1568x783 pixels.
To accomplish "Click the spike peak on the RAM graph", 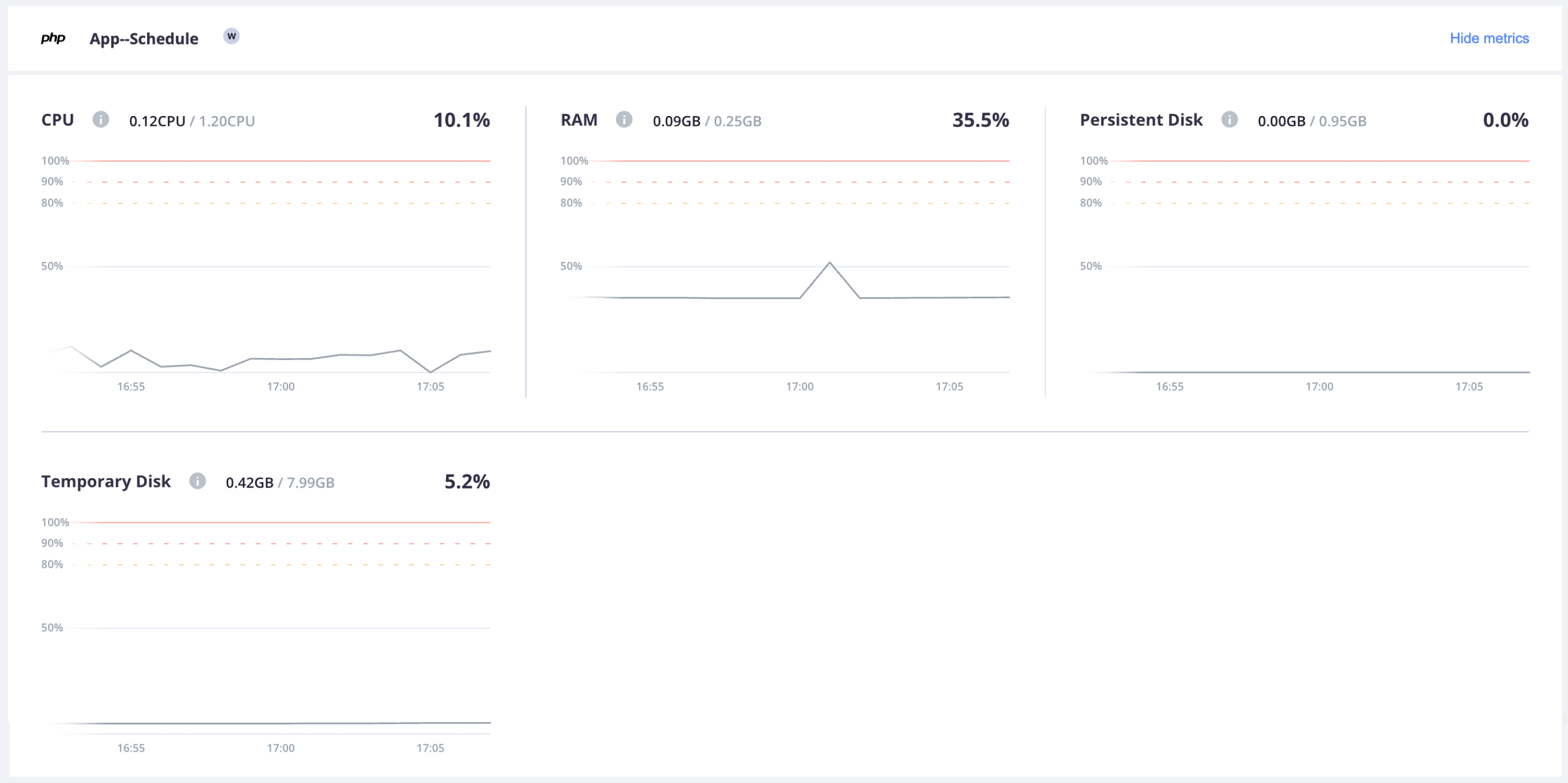I will pyautogui.click(x=830, y=262).
